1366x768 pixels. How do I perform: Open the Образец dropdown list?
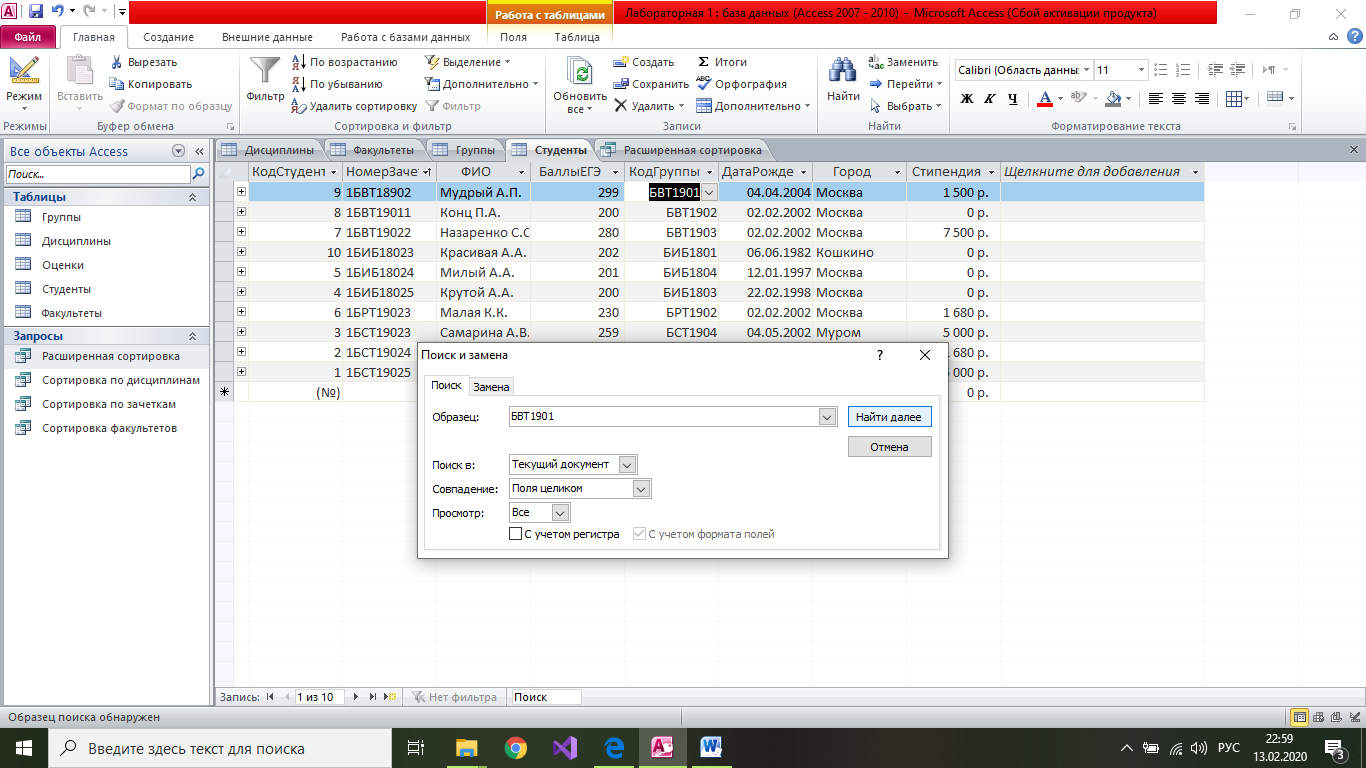tap(827, 416)
